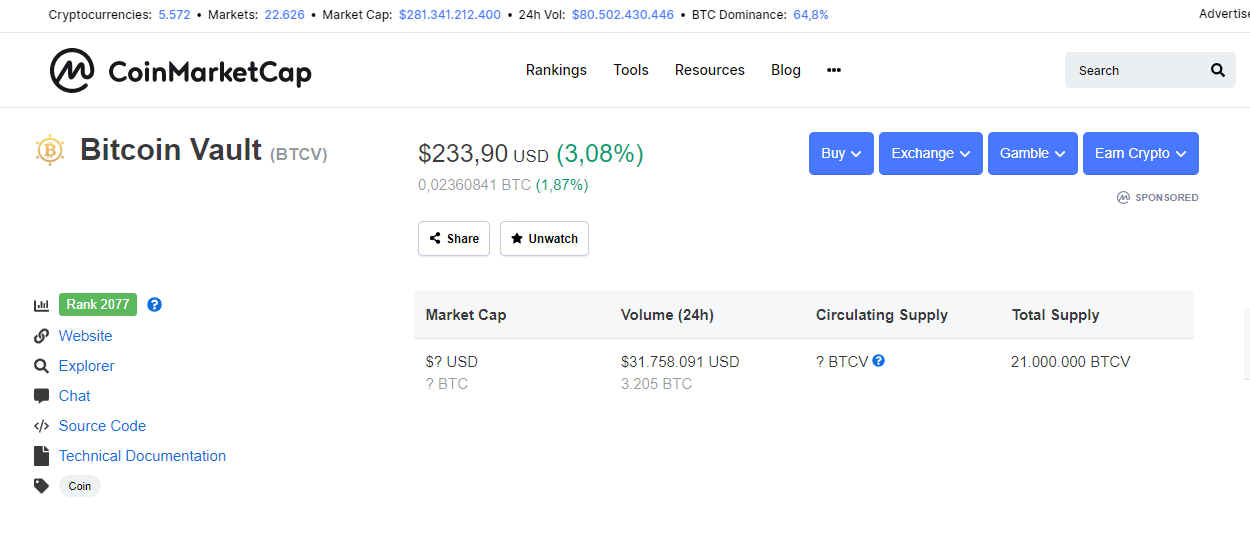Screen dimensions: 1250x550
Task: Open the Resources menu
Action: 710,70
